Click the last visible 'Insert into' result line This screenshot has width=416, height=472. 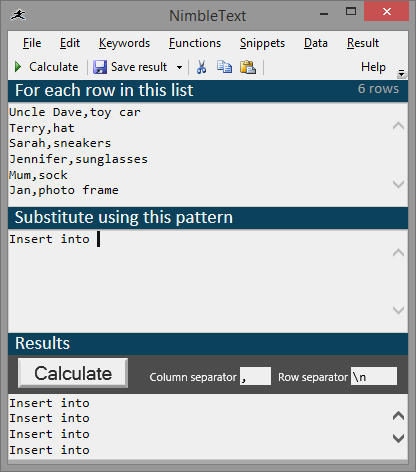click(x=49, y=450)
